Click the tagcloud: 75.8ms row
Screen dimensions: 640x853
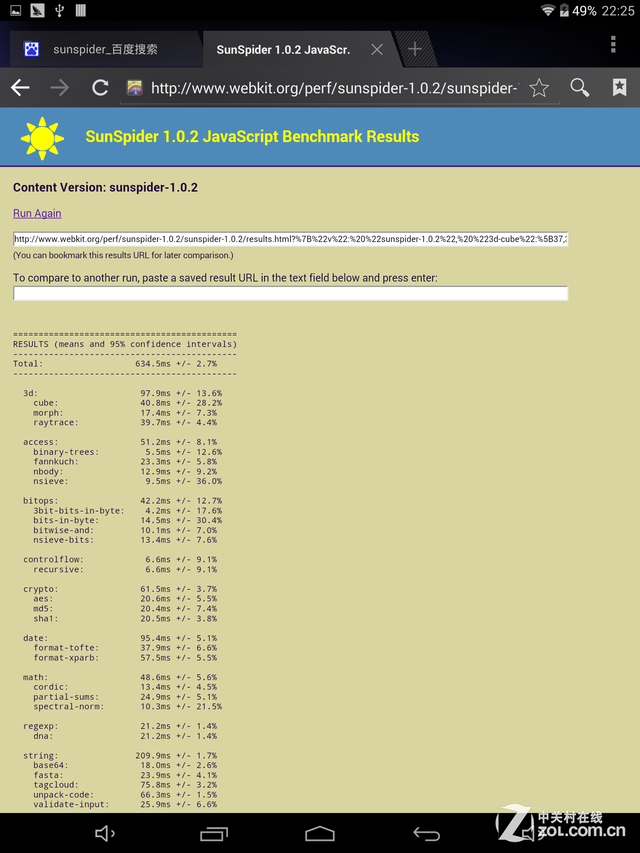(x=125, y=784)
